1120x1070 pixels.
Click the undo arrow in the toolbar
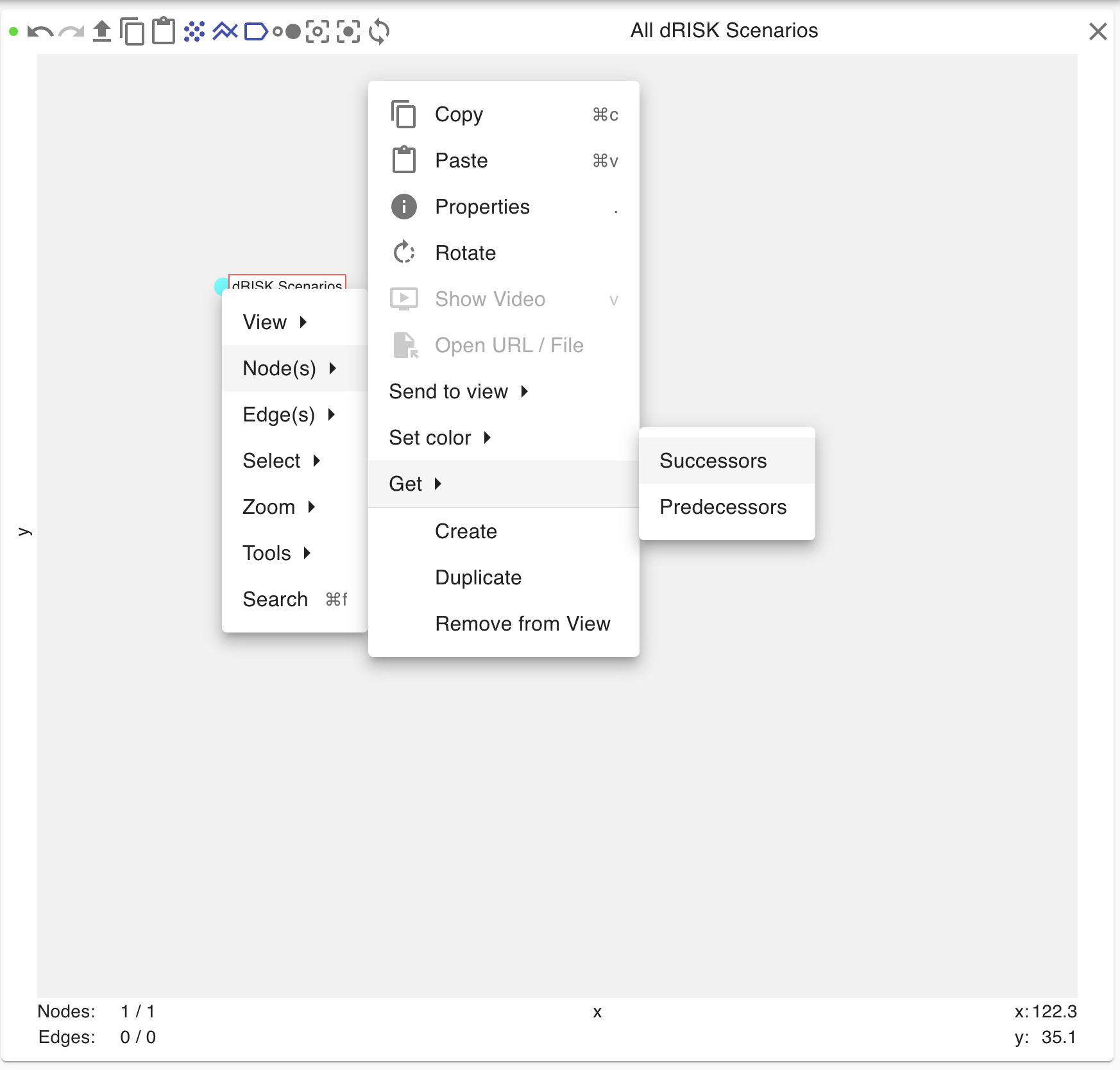pos(40,31)
